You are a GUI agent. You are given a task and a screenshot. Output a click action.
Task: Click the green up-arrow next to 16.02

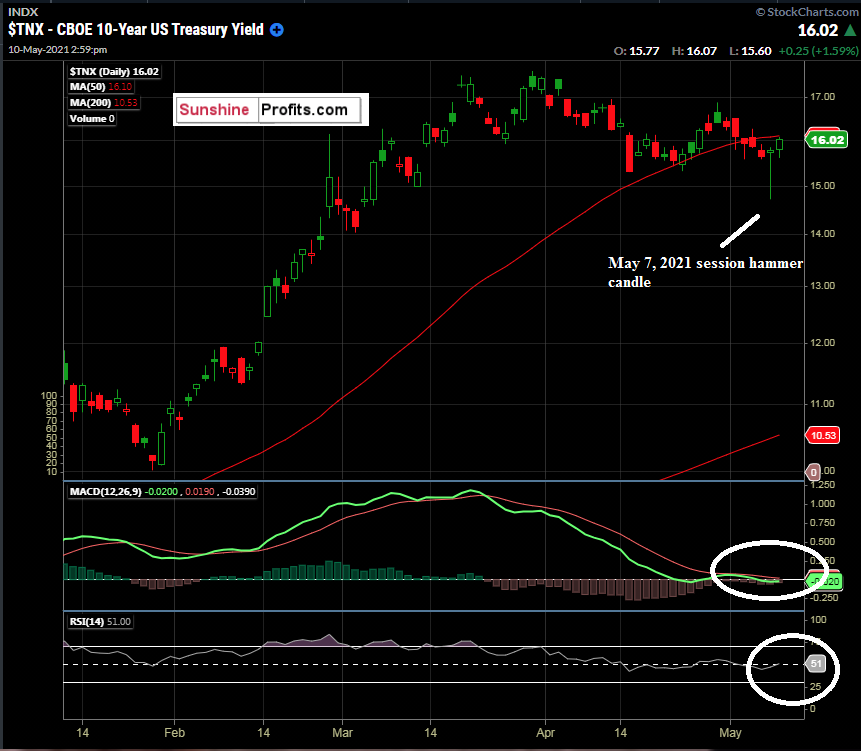(x=849, y=30)
